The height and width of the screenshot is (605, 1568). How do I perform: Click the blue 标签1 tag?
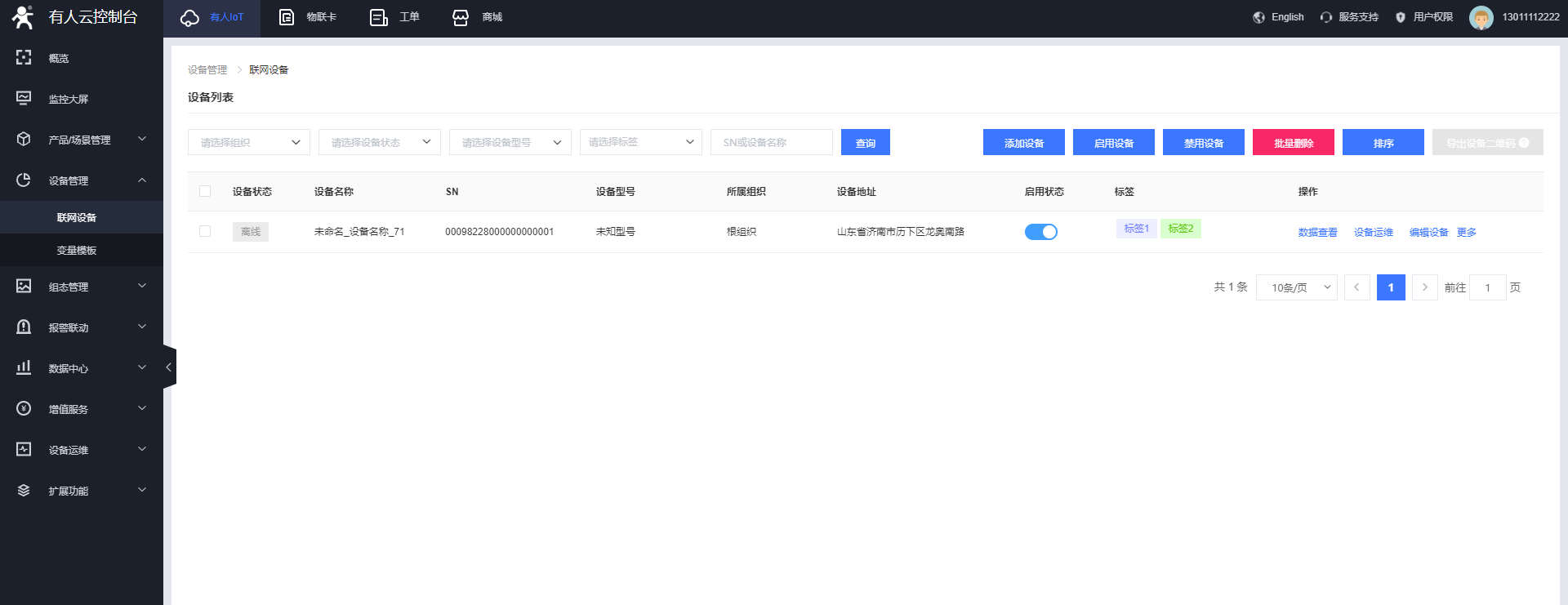pyautogui.click(x=1136, y=229)
